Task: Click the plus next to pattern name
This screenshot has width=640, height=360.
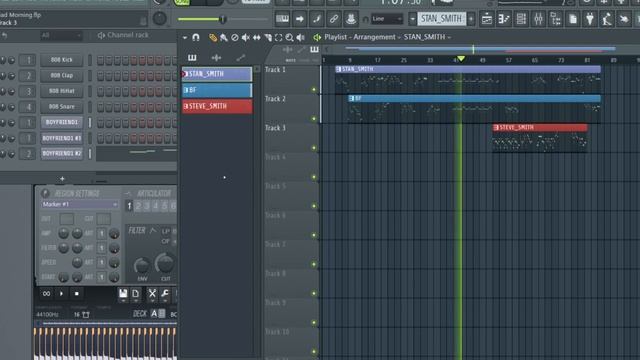Action: [471, 19]
